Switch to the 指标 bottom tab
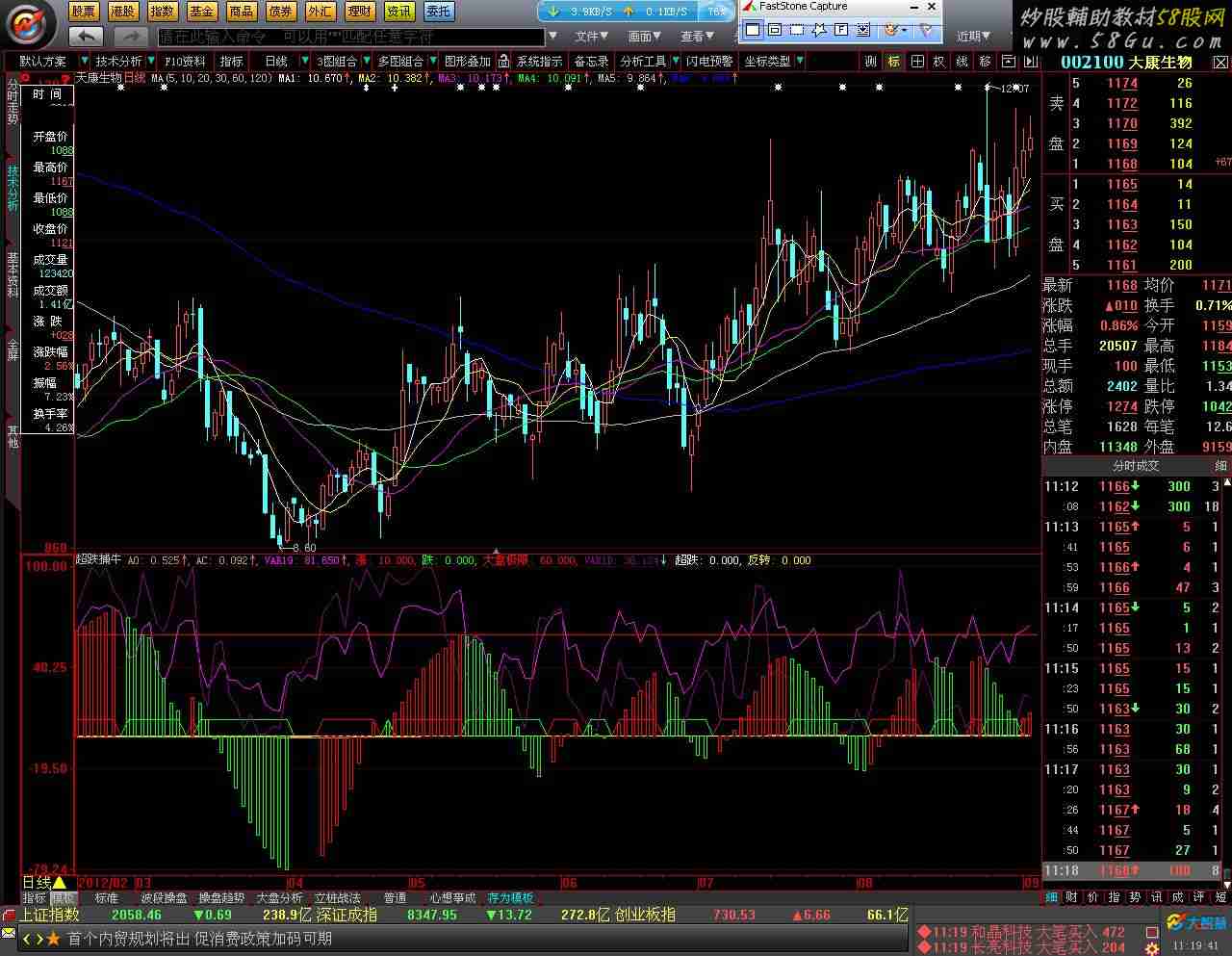The height and width of the screenshot is (956, 1232). pyautogui.click(x=34, y=897)
